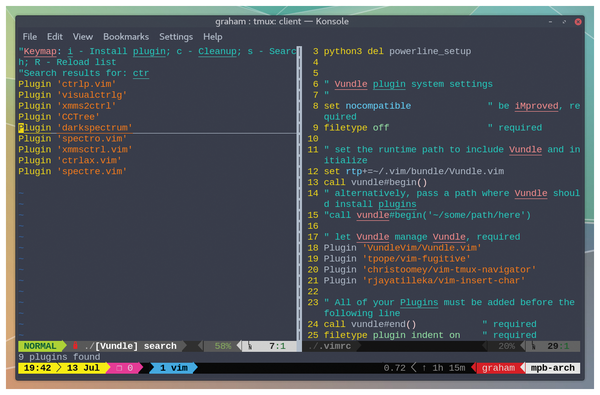
Task: Click 'call vundle#end()' on line 24
Action: (370, 324)
